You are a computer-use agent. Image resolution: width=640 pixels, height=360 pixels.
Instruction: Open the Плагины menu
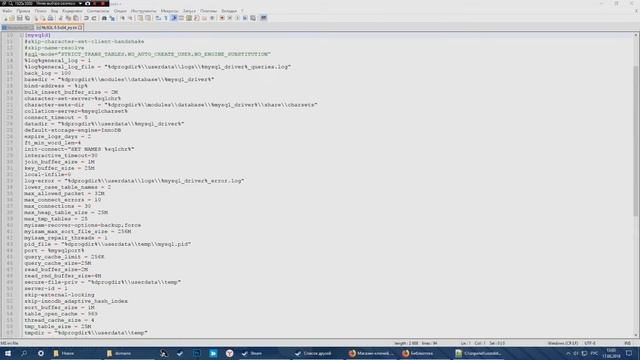click(208, 11)
